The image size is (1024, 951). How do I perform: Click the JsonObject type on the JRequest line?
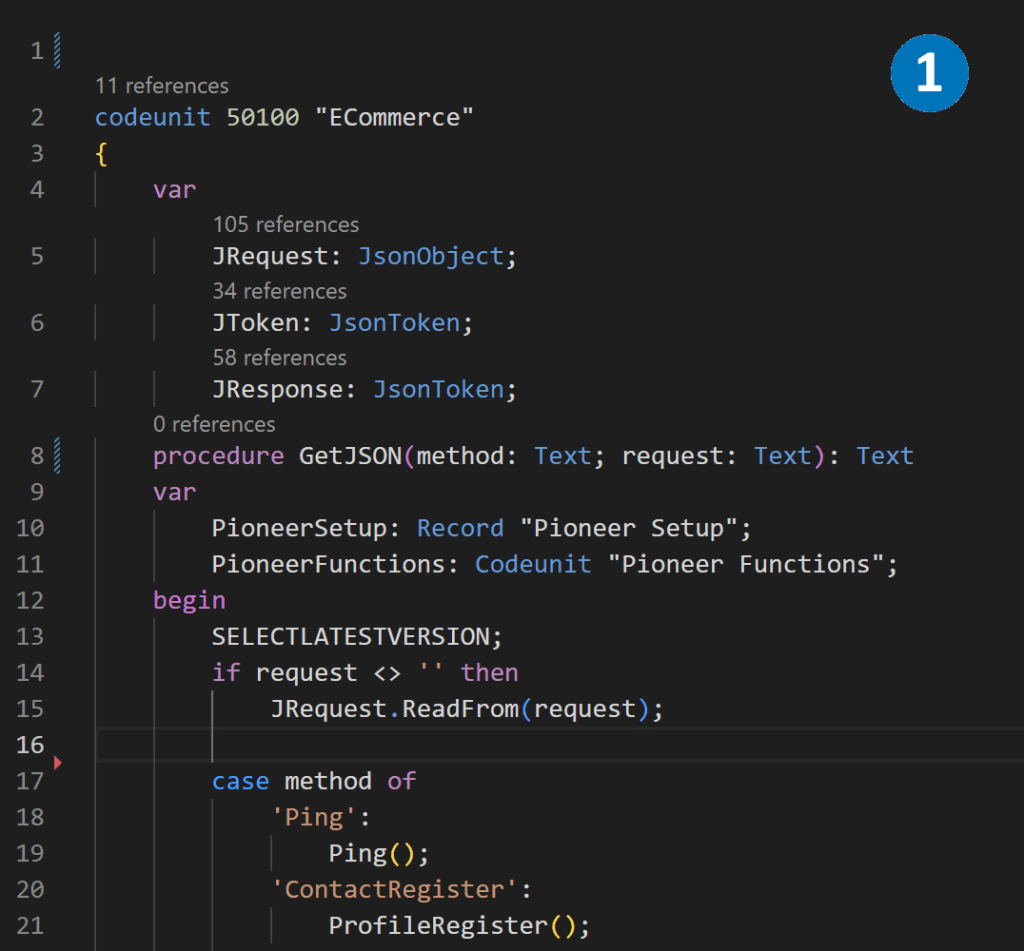[x=431, y=257]
